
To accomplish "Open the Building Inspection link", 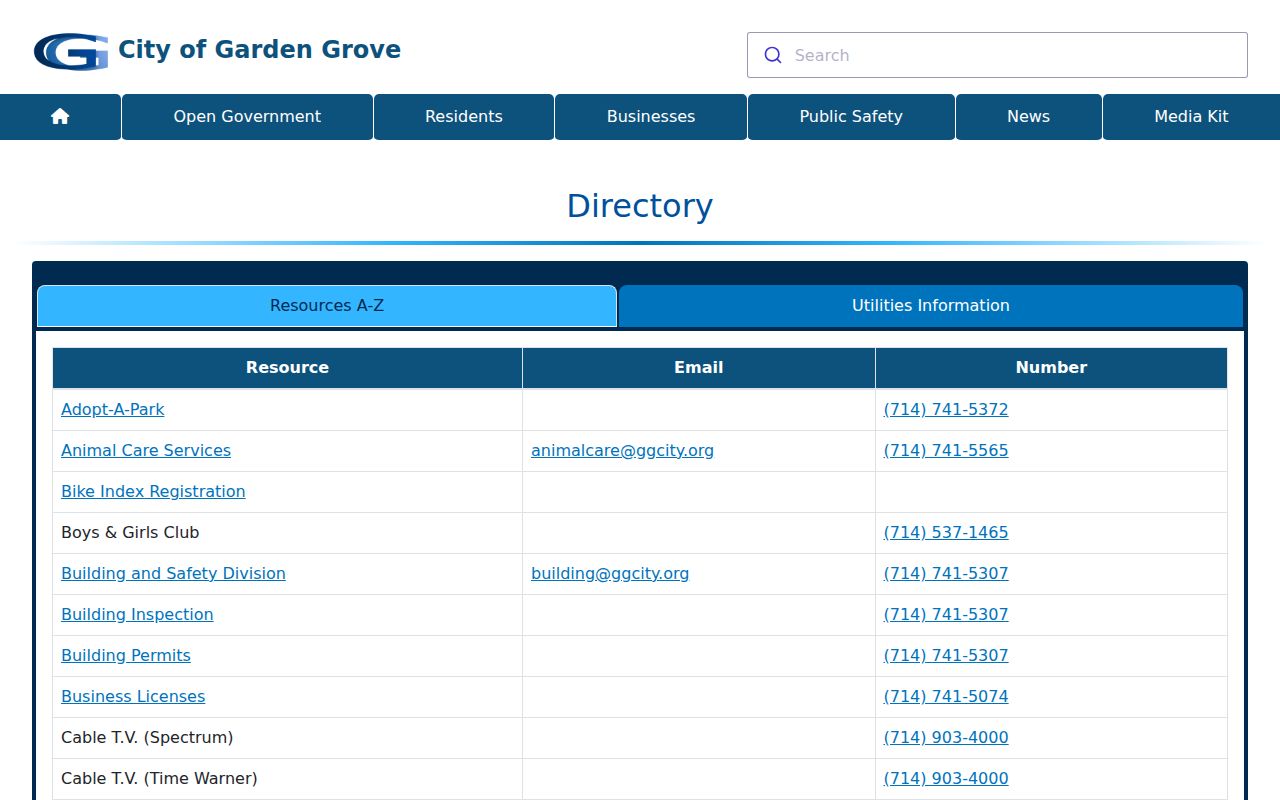I will point(137,614).
